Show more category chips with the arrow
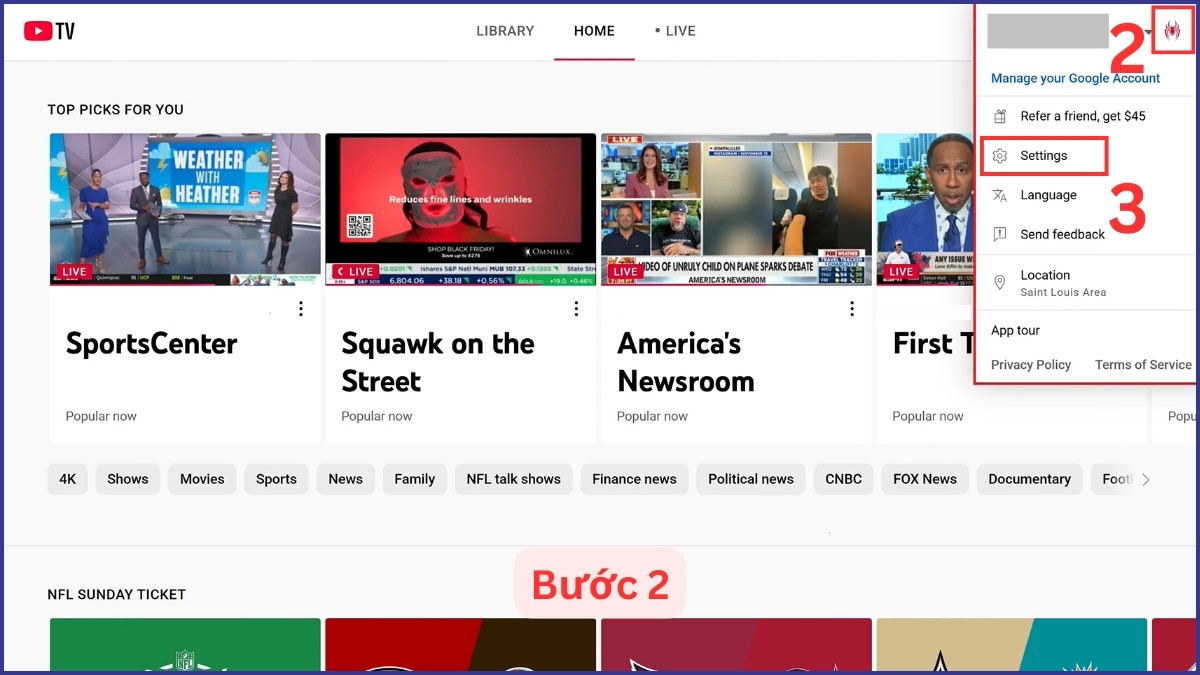This screenshot has width=1200, height=675. point(1146,480)
